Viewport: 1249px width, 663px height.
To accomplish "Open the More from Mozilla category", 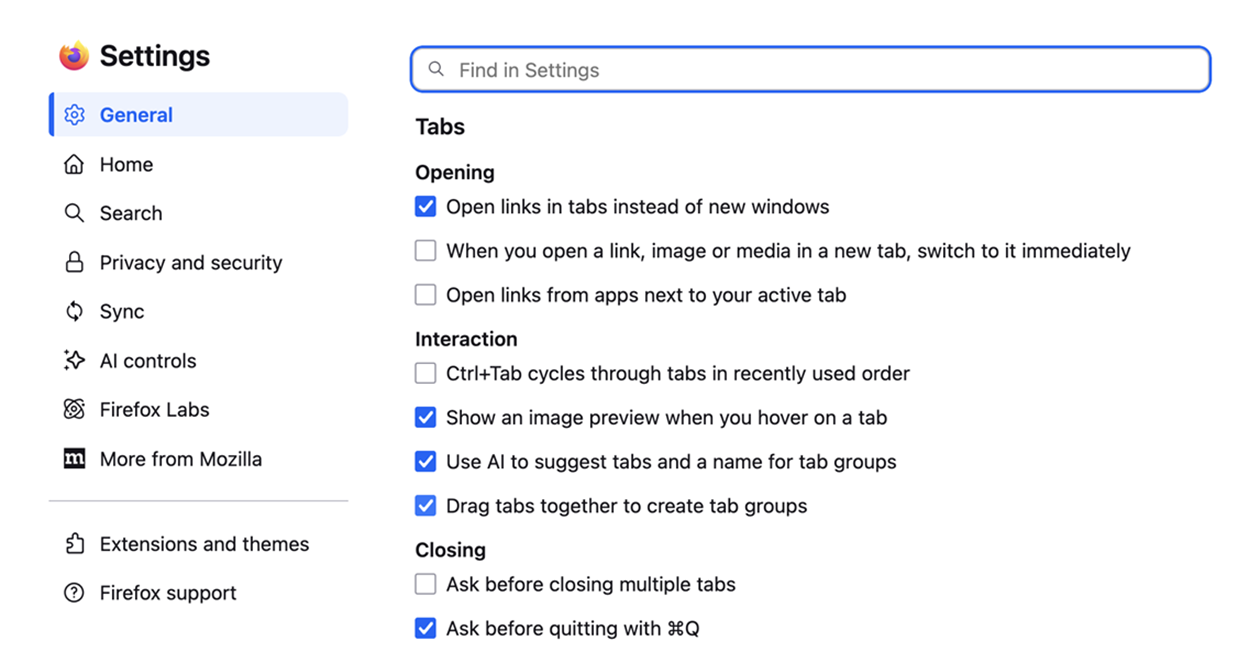I will 198,459.
